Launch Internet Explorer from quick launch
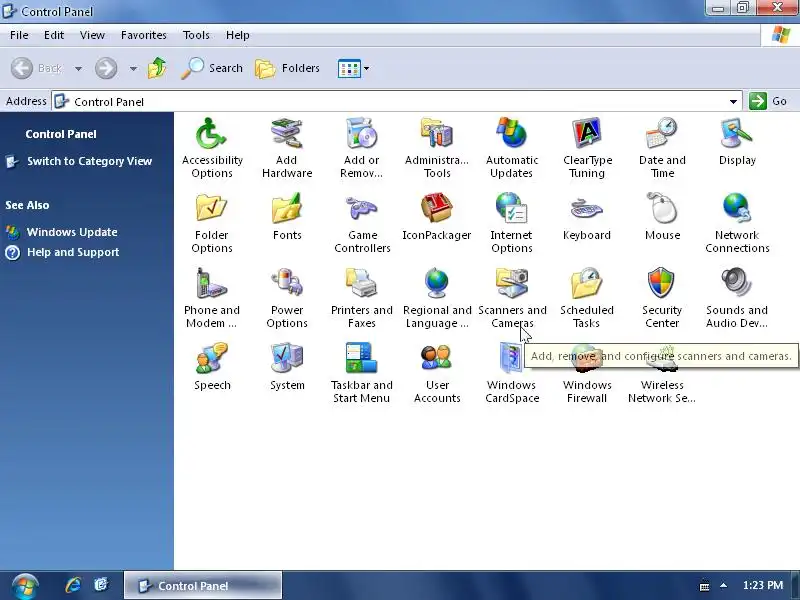800x600 pixels. point(73,585)
